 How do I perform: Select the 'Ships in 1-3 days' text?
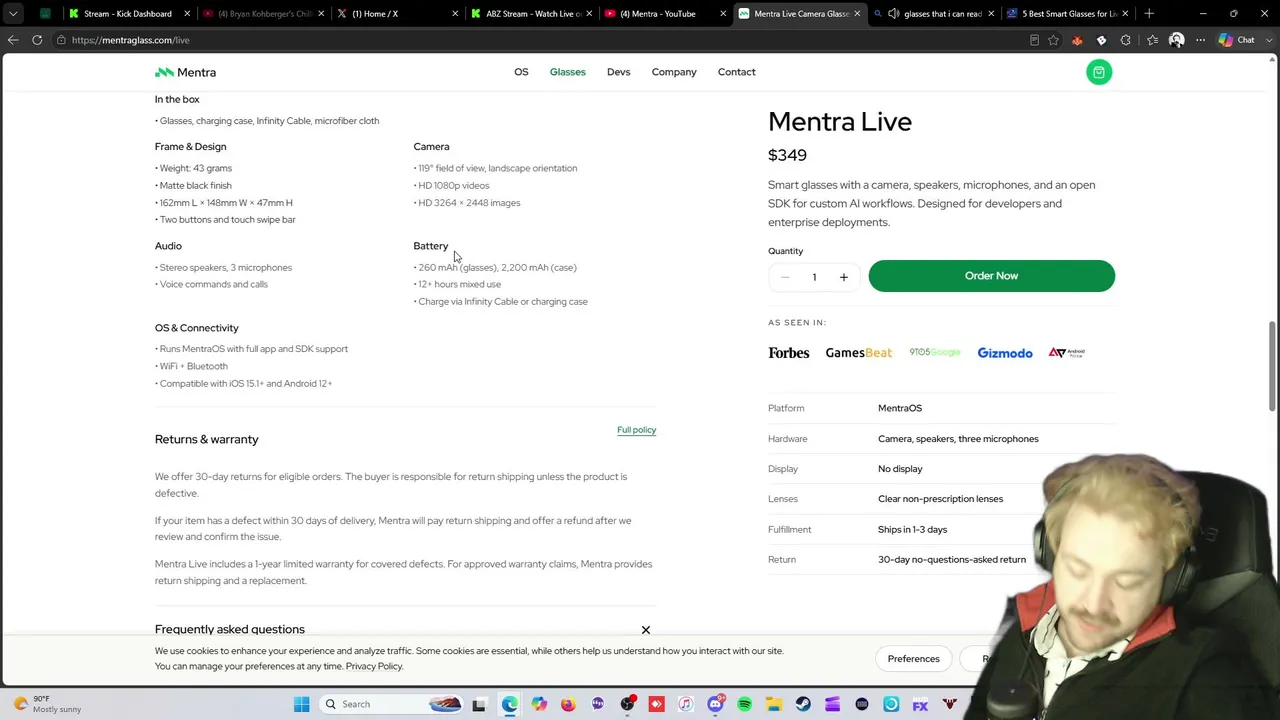click(912, 530)
